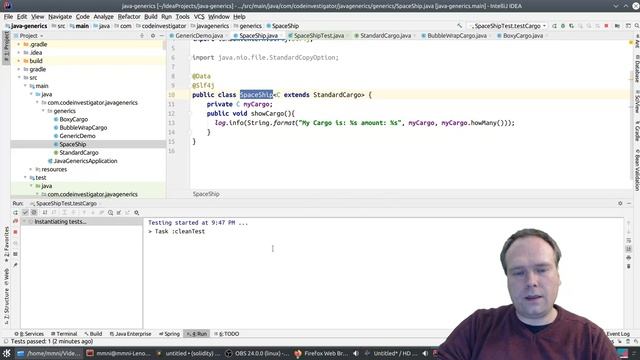640x360 pixels.
Task: Open 8: Services tool window
Action: pyautogui.click(x=29, y=334)
